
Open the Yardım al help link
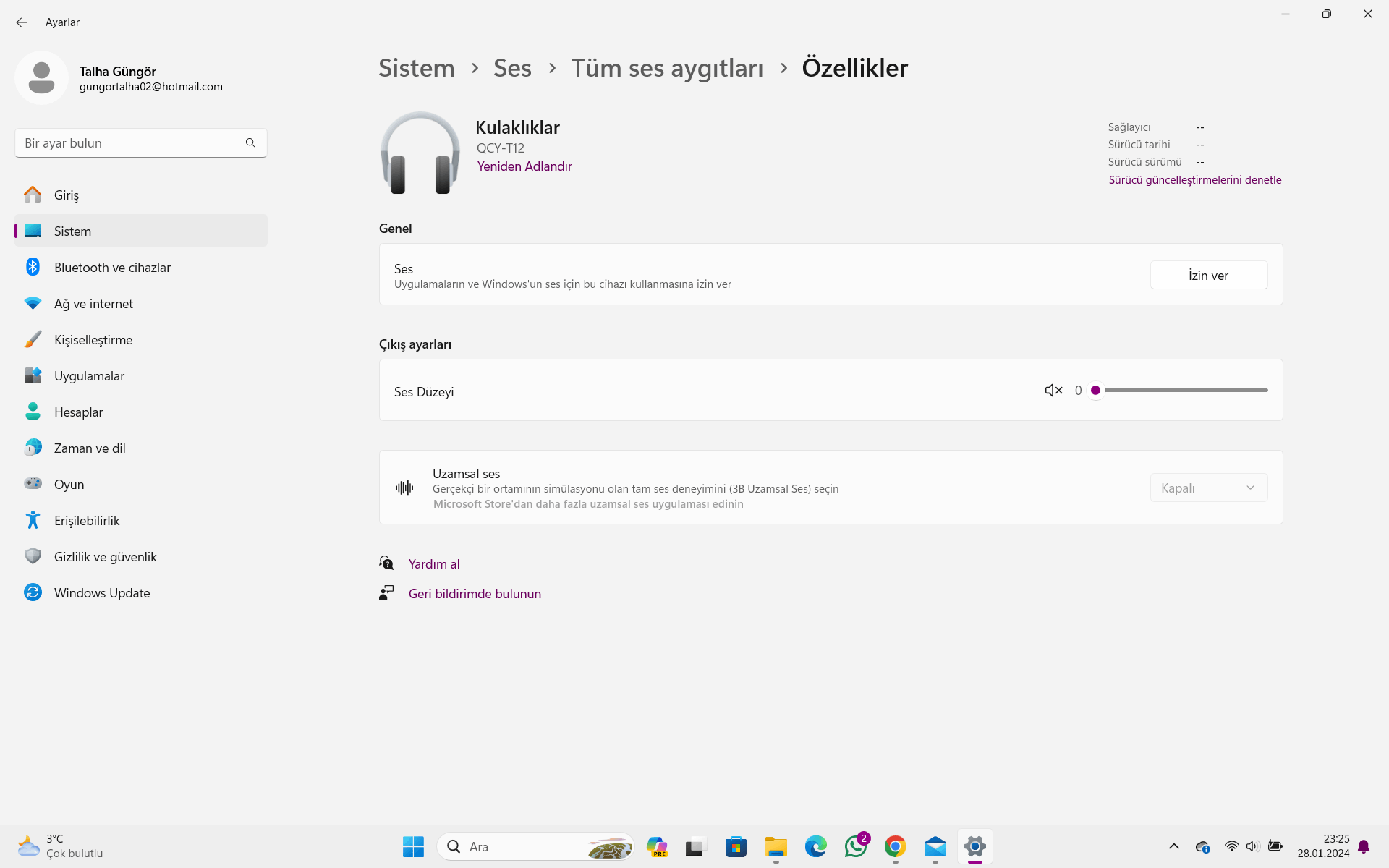433,564
